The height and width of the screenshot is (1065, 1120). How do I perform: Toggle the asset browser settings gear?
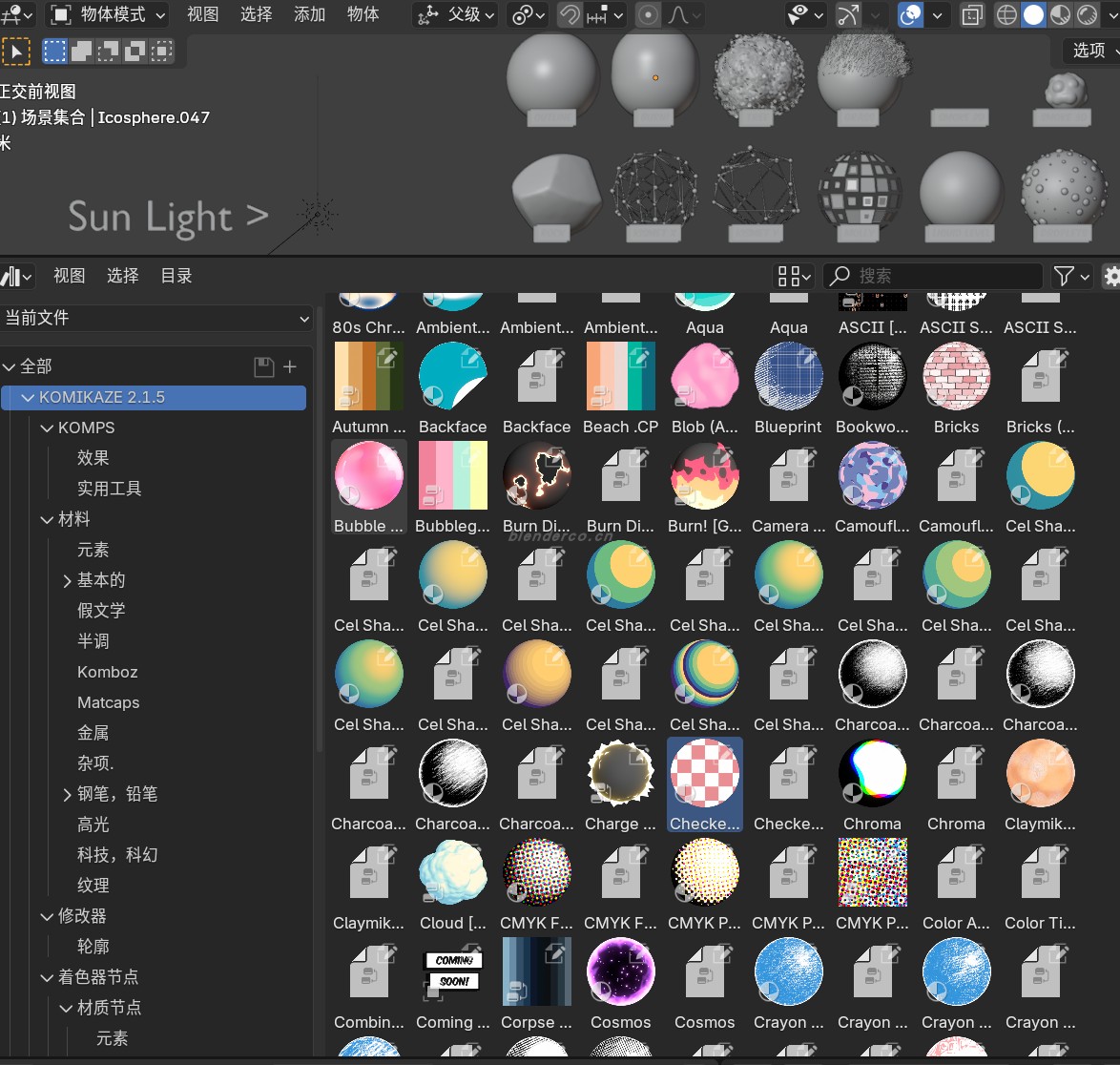point(1110,276)
